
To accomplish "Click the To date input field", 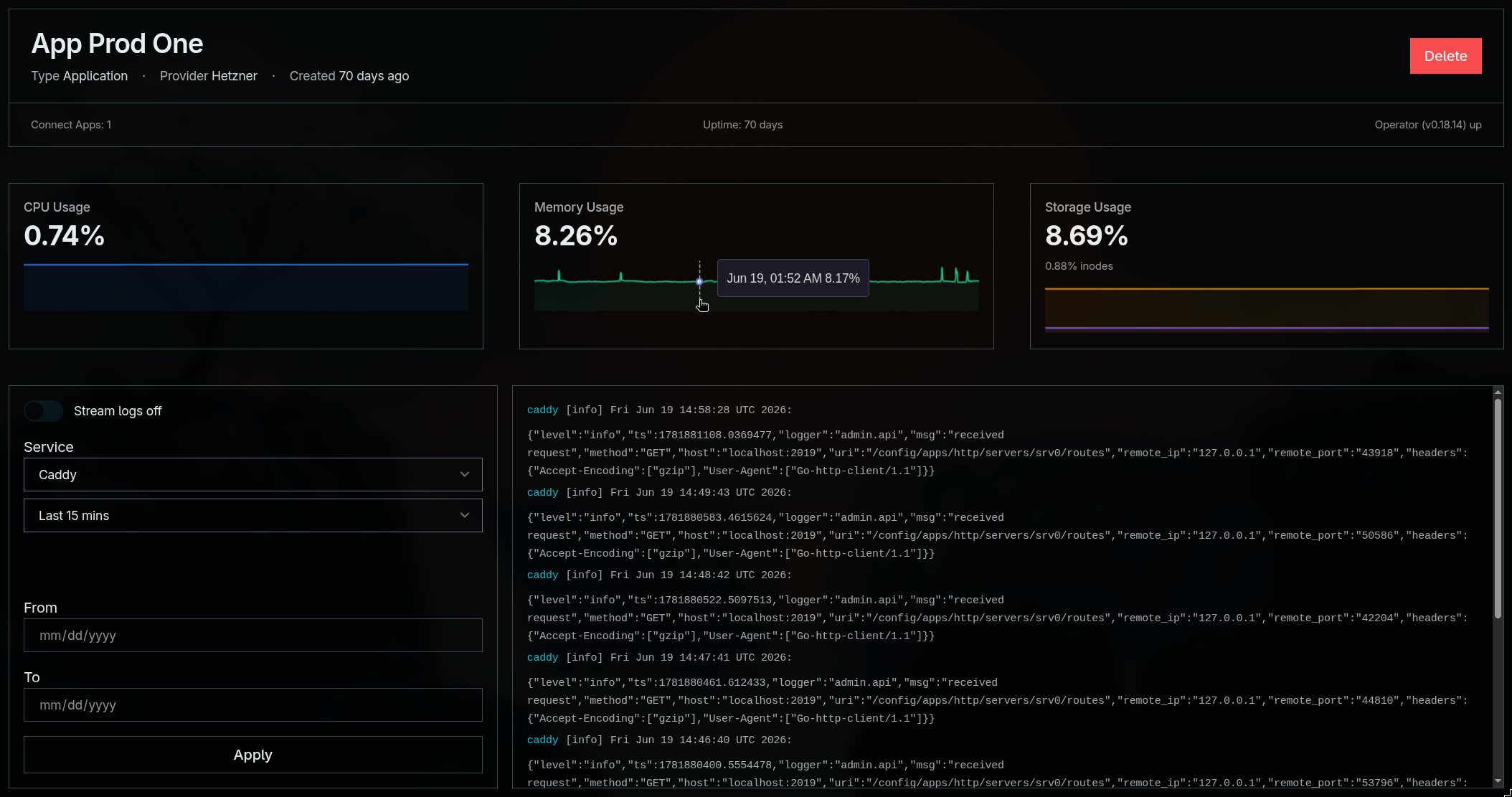I will coord(252,705).
